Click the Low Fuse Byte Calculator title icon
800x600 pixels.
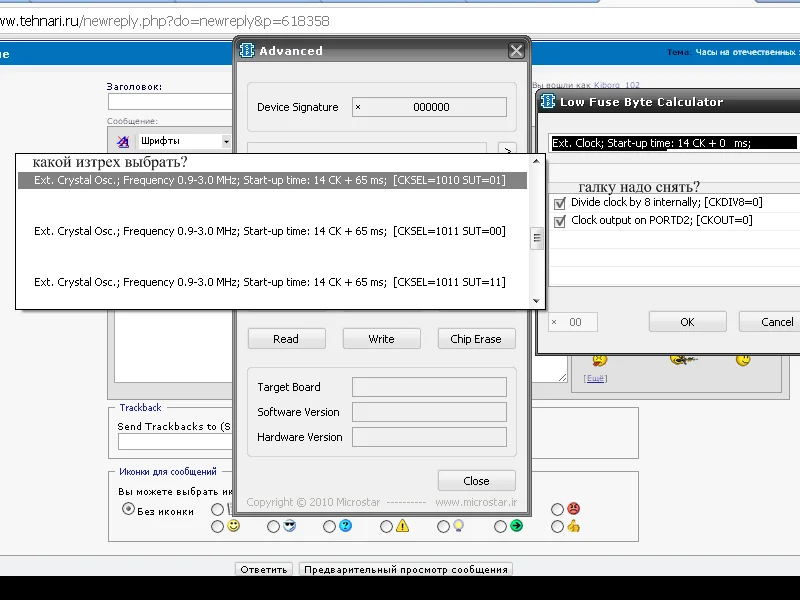coord(547,101)
